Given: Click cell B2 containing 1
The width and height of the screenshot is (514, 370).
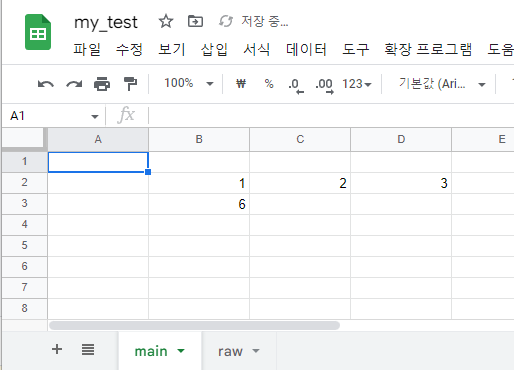Looking at the screenshot, I should [199, 183].
